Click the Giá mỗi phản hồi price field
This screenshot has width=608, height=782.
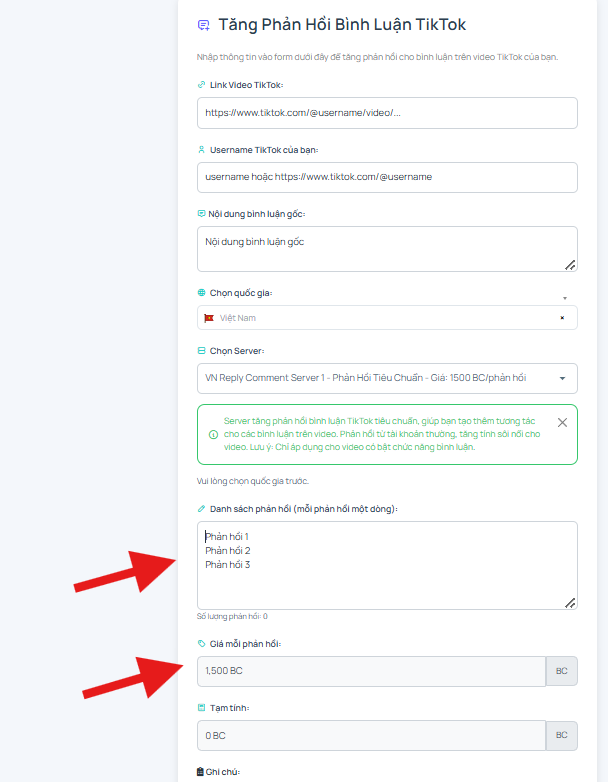(371, 671)
